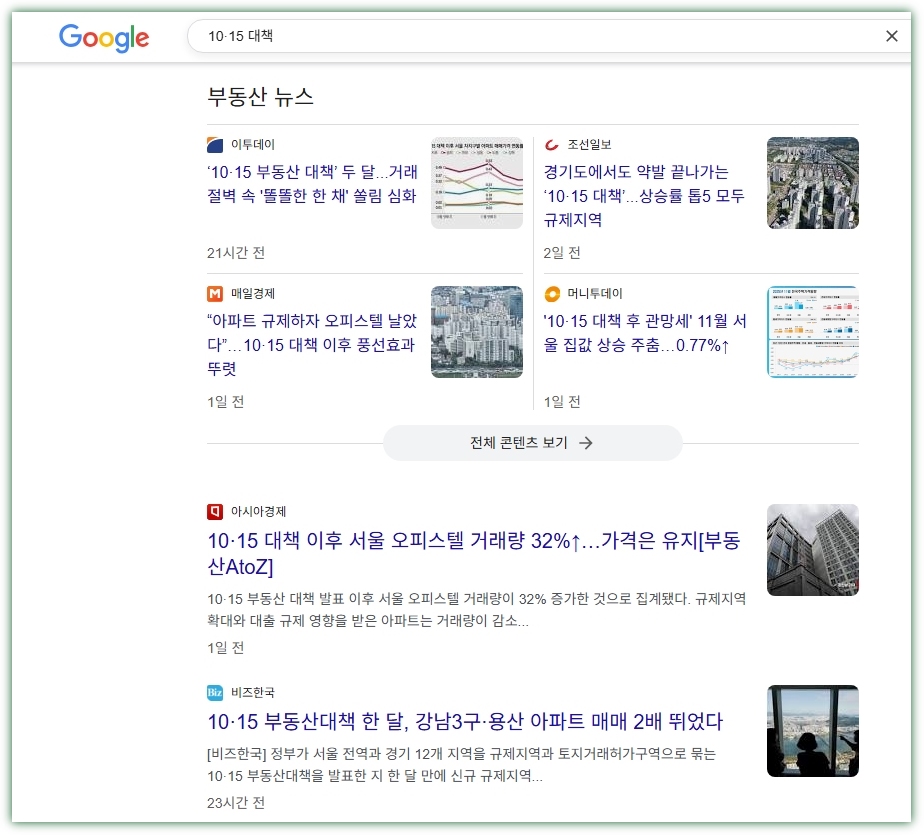The width and height of the screenshot is (924, 835).
Task: Click the 매일경제 publisher icon
Action: (x=215, y=293)
